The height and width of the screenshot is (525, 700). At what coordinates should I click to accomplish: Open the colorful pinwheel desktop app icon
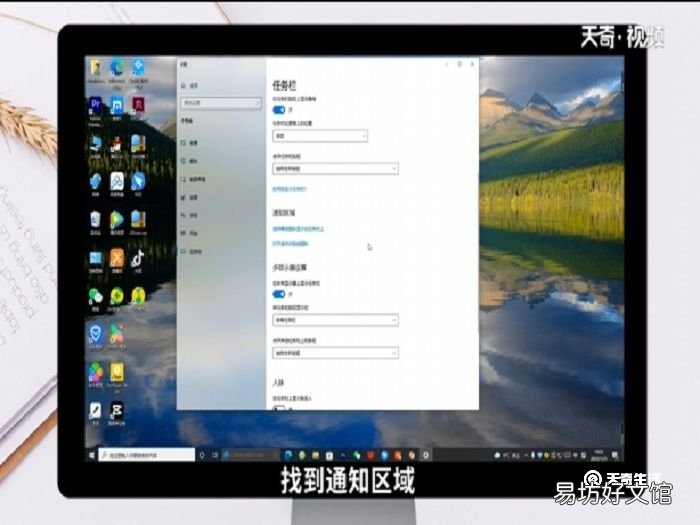(x=95, y=373)
